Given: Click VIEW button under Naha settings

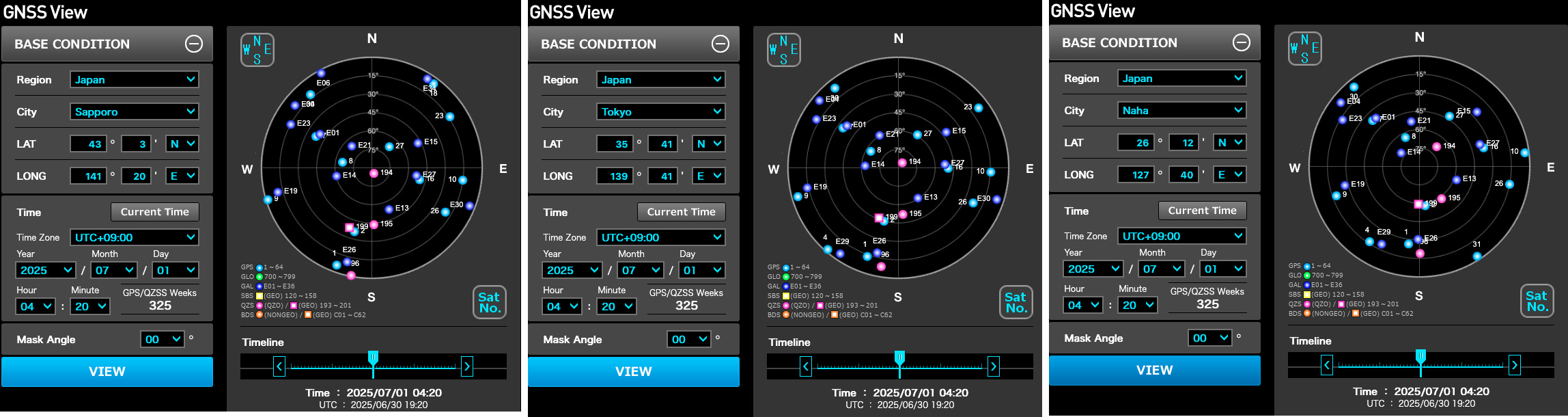Looking at the screenshot, I should [x=1155, y=371].
